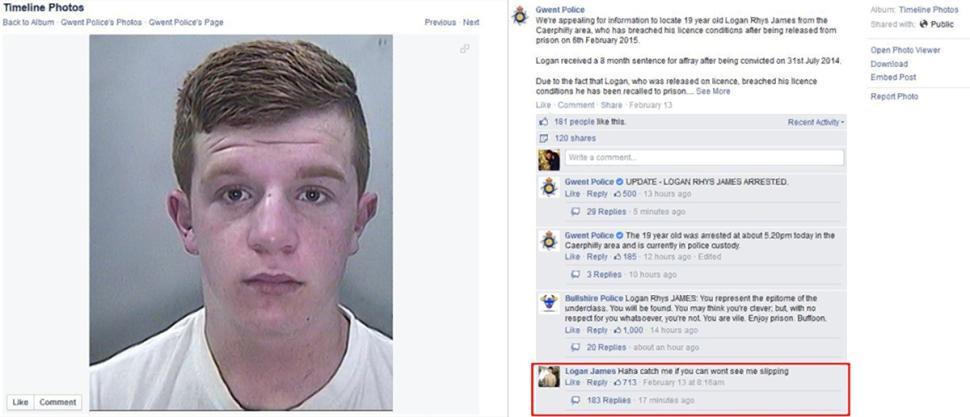The image size is (970, 417).
Task: Open the Recent Activity sort dropdown
Action: (x=815, y=123)
